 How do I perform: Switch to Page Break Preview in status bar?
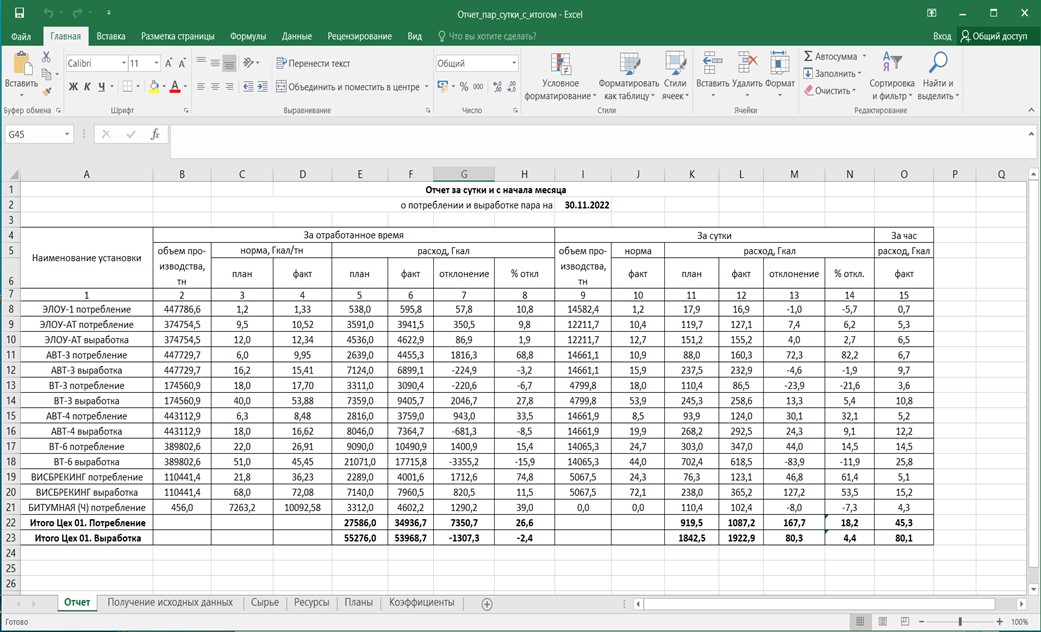pyautogui.click(x=904, y=622)
